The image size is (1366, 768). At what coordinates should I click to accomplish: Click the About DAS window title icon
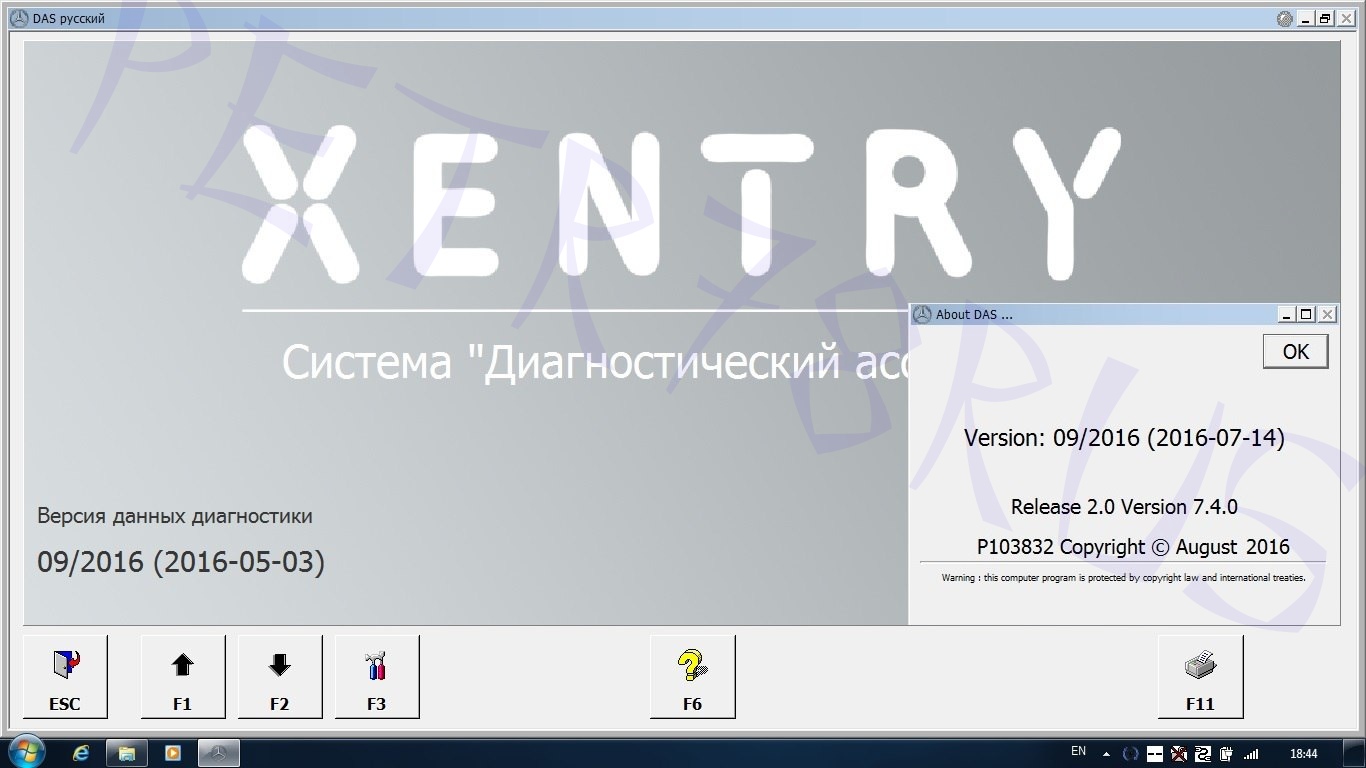click(x=923, y=314)
